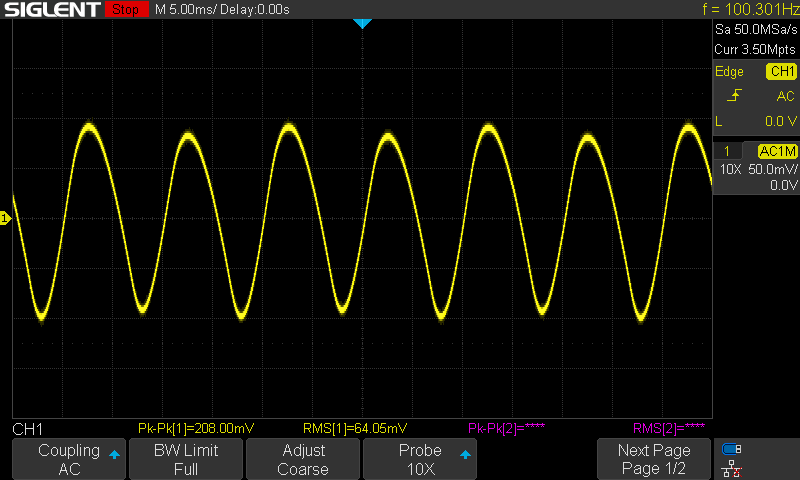Open the Probe 10X attenuation menu
This screenshot has height=480, width=800.
(420, 459)
